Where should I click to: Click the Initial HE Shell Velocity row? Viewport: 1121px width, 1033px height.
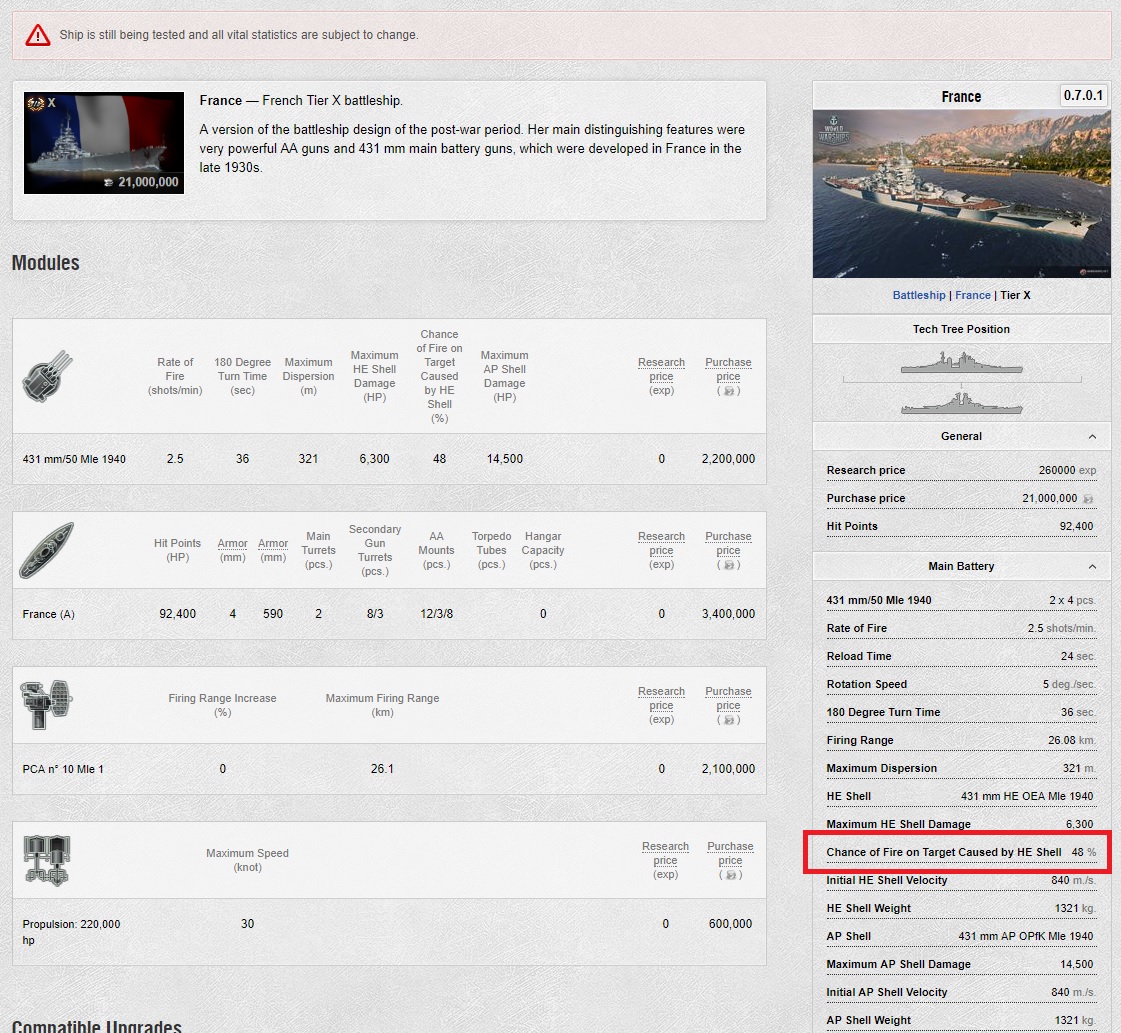pos(961,881)
